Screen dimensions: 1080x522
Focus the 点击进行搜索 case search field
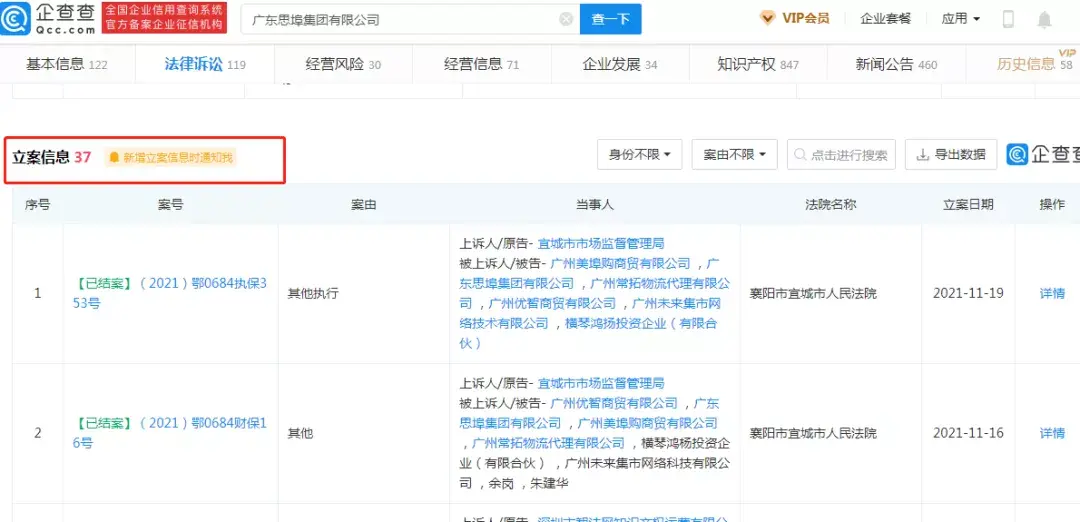pyautogui.click(x=841, y=155)
